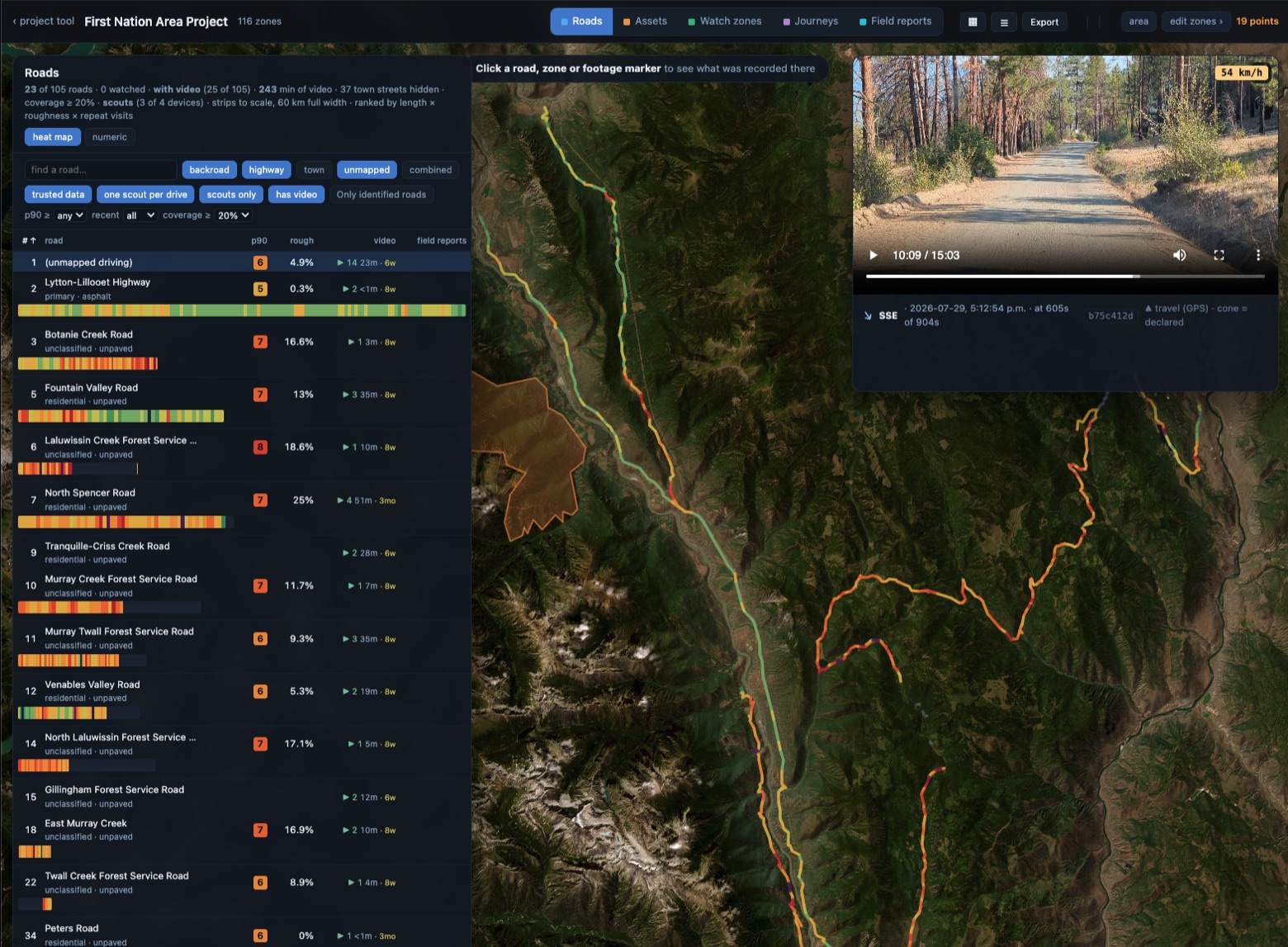Click the Export button
The height and width of the screenshot is (947, 1288).
click(x=1044, y=22)
